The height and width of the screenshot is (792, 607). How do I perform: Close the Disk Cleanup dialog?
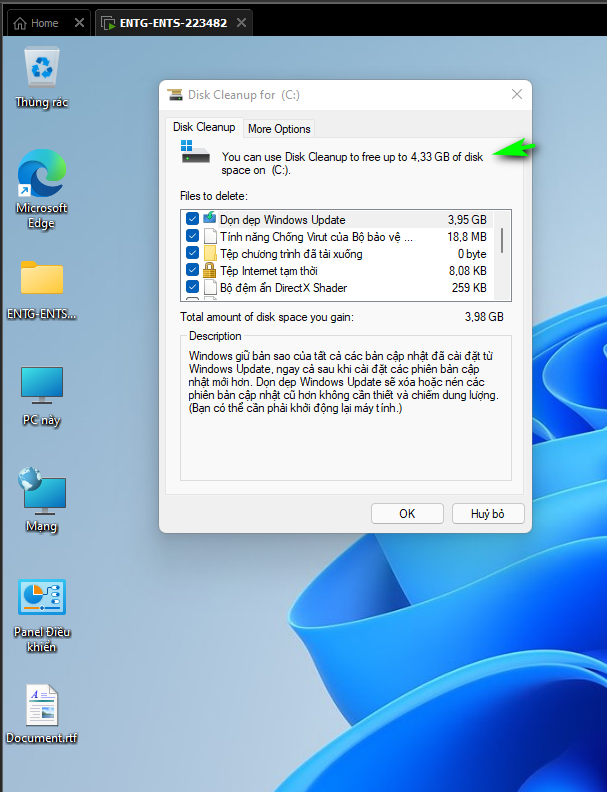click(517, 94)
